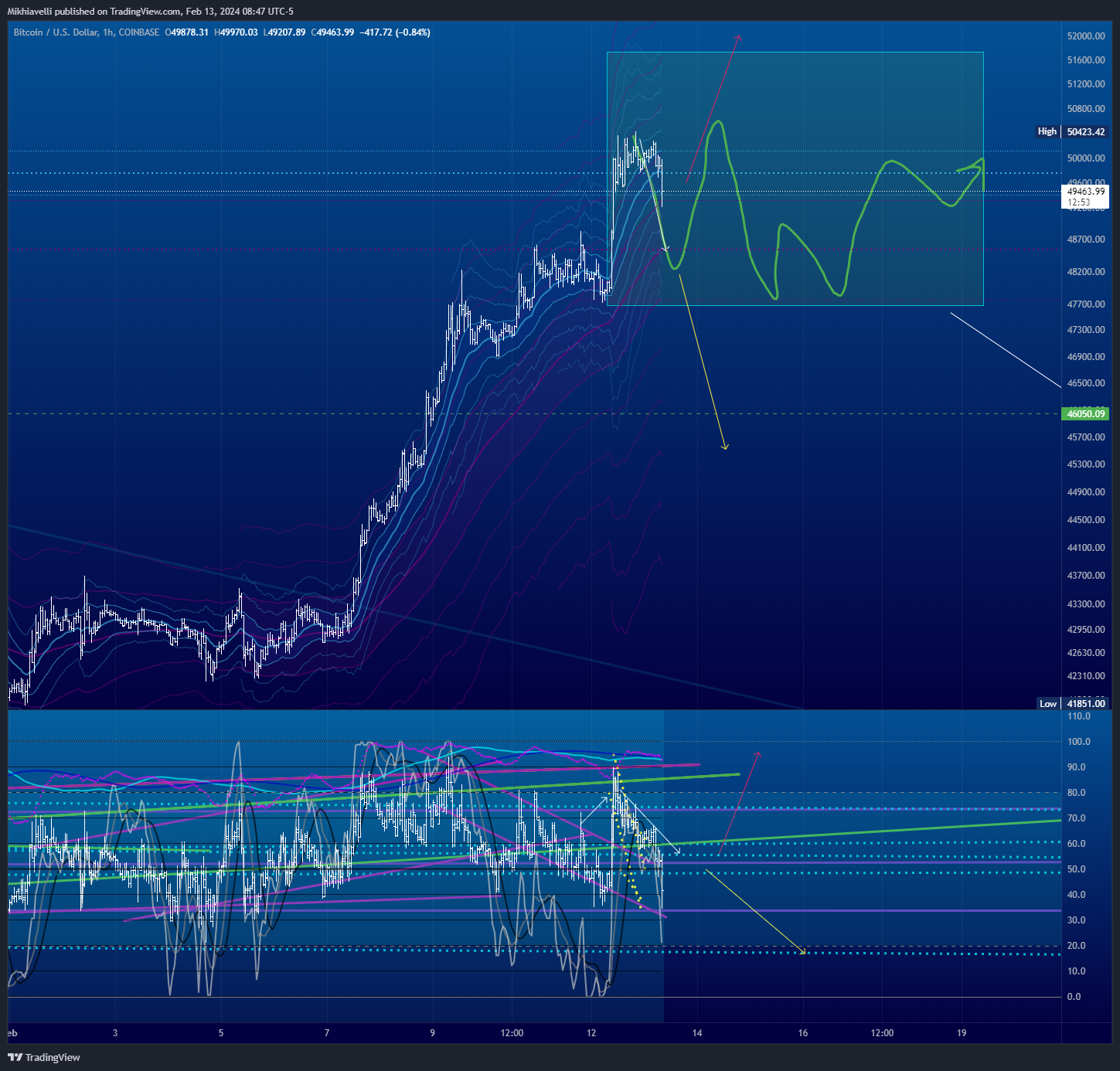Click the date label 3 on time axis
The width and height of the screenshot is (1120, 1071).
click(x=115, y=1033)
